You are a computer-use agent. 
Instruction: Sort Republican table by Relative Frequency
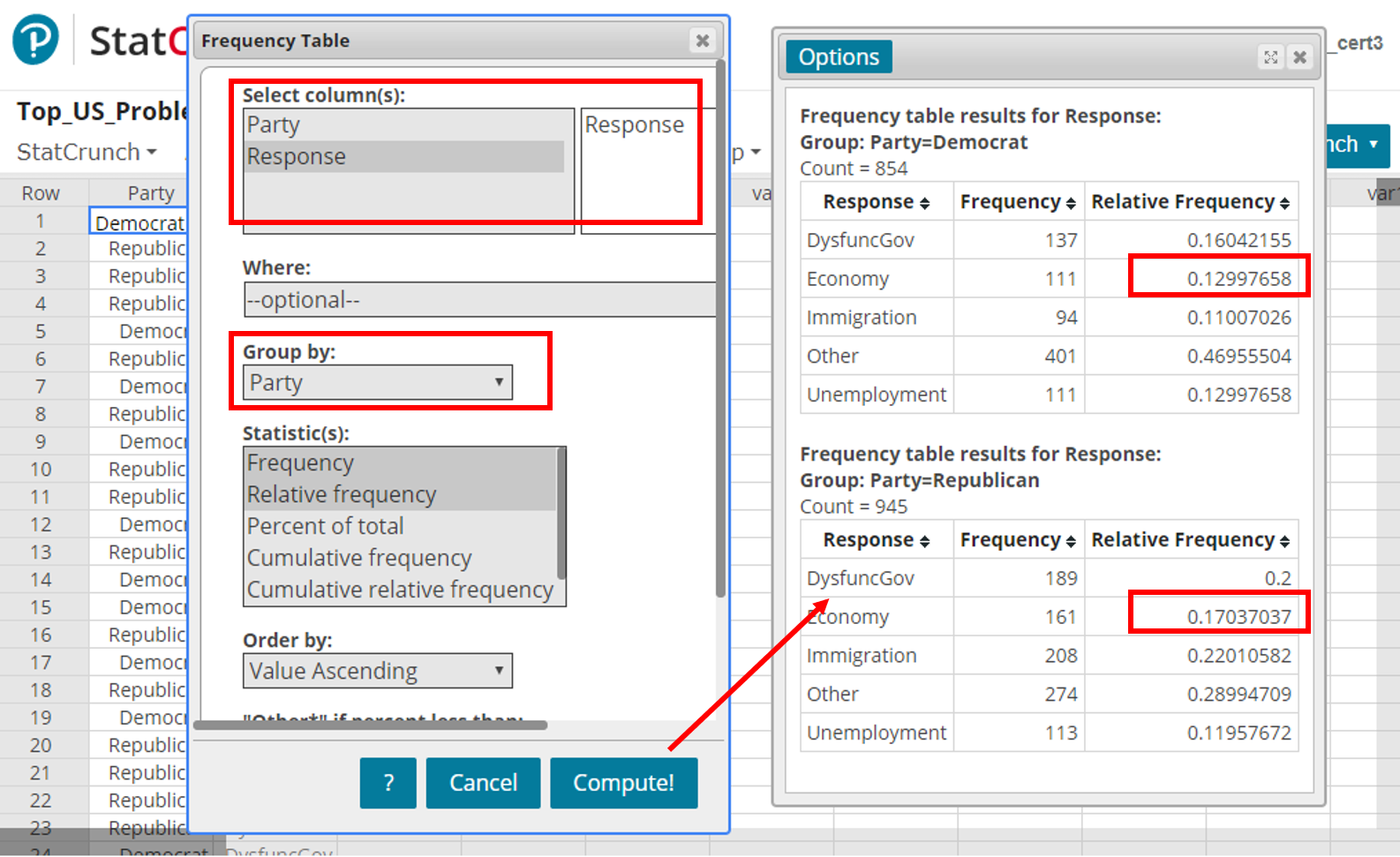pos(1190,540)
